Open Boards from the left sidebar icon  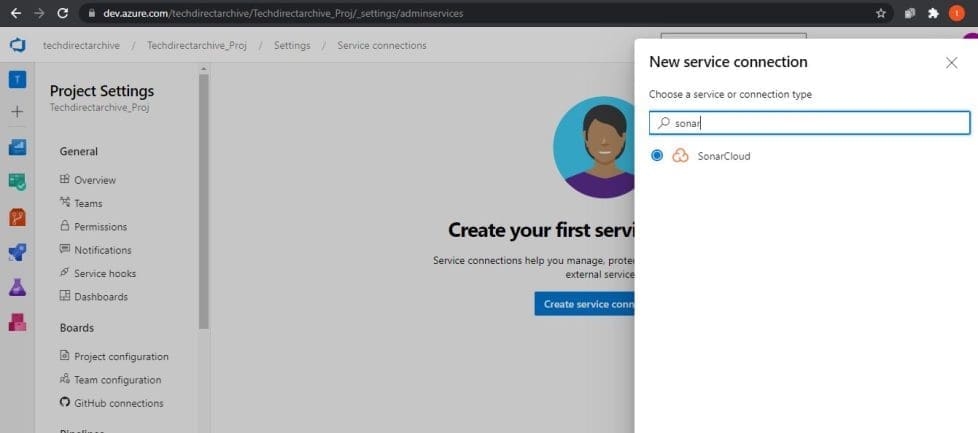[17, 147]
